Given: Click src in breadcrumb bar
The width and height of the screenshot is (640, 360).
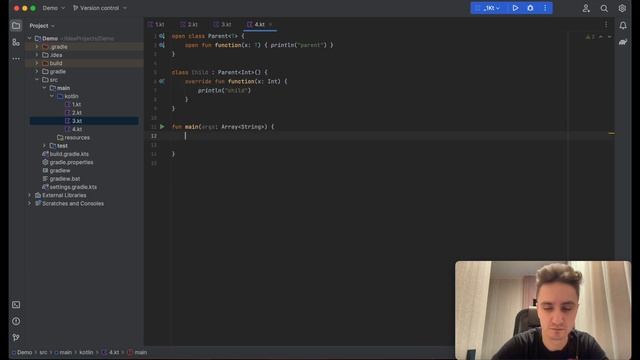Looking at the screenshot, I should click(43, 352).
